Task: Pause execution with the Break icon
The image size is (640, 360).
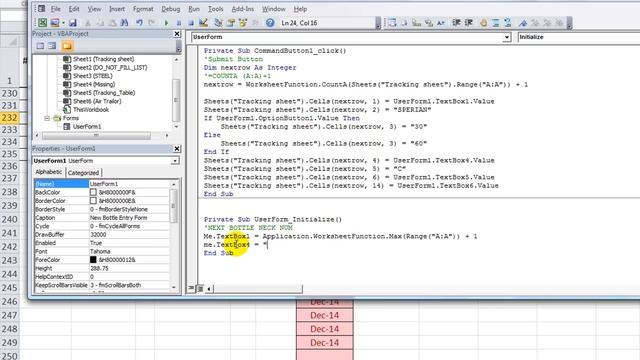Action: click(179, 23)
